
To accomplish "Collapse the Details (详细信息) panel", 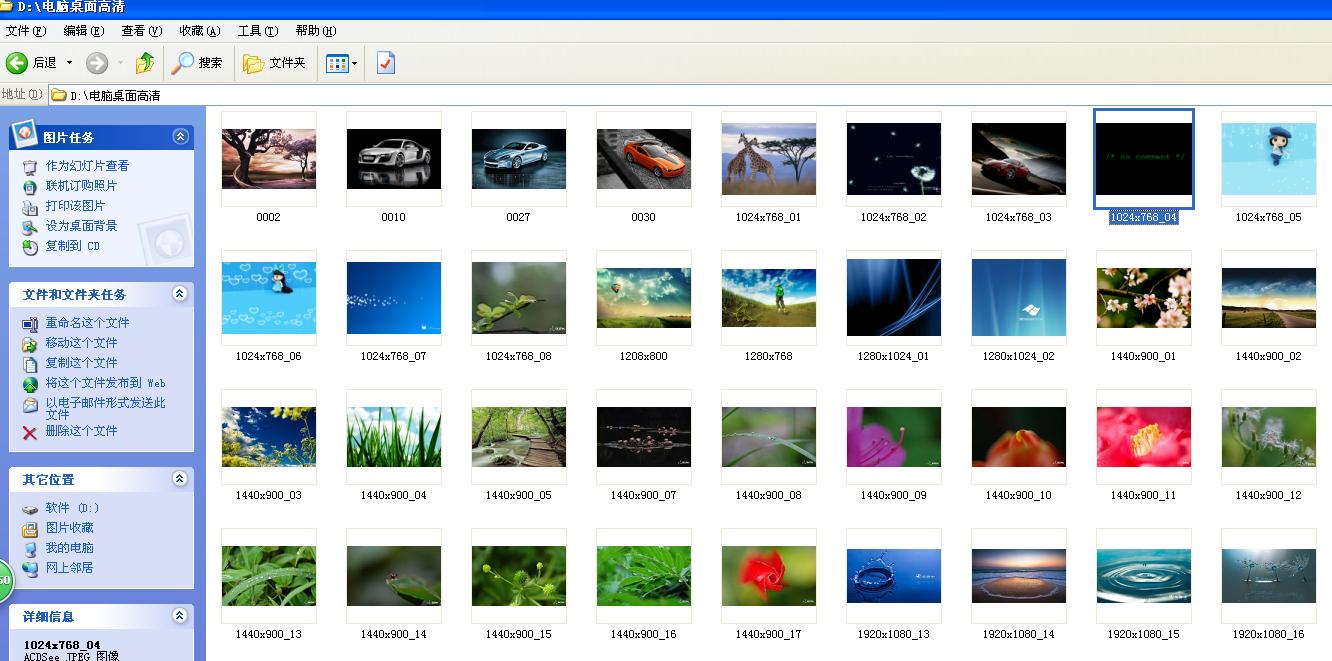I will coord(180,616).
